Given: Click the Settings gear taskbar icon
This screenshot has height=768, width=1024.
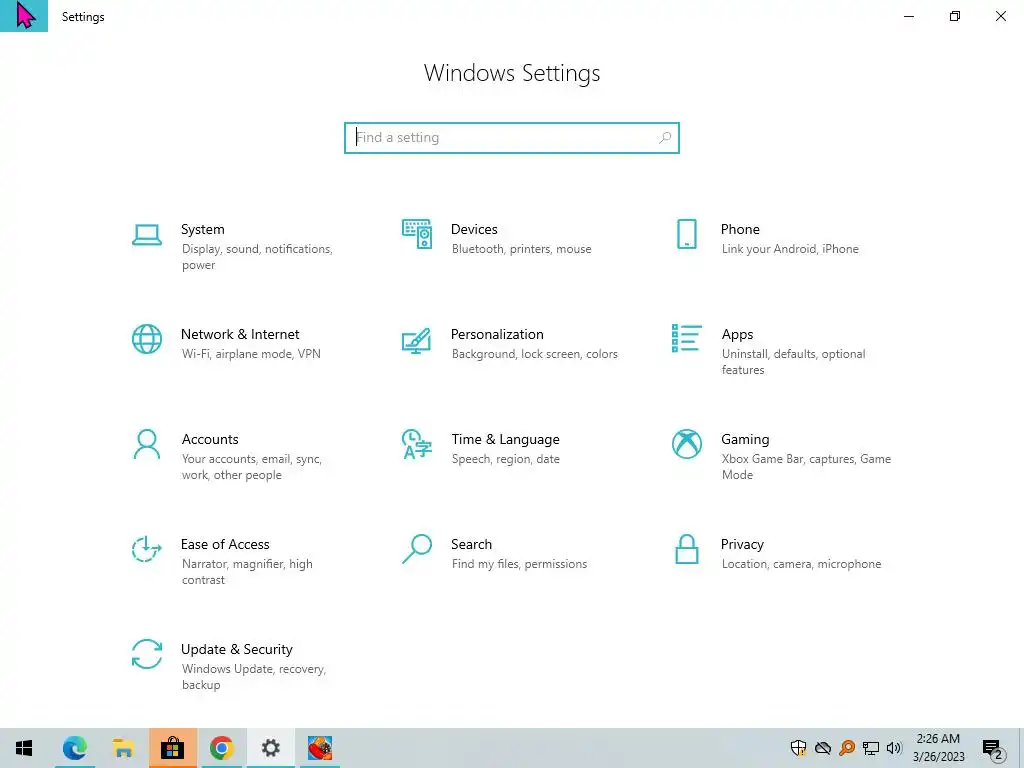Looking at the screenshot, I should [x=270, y=748].
